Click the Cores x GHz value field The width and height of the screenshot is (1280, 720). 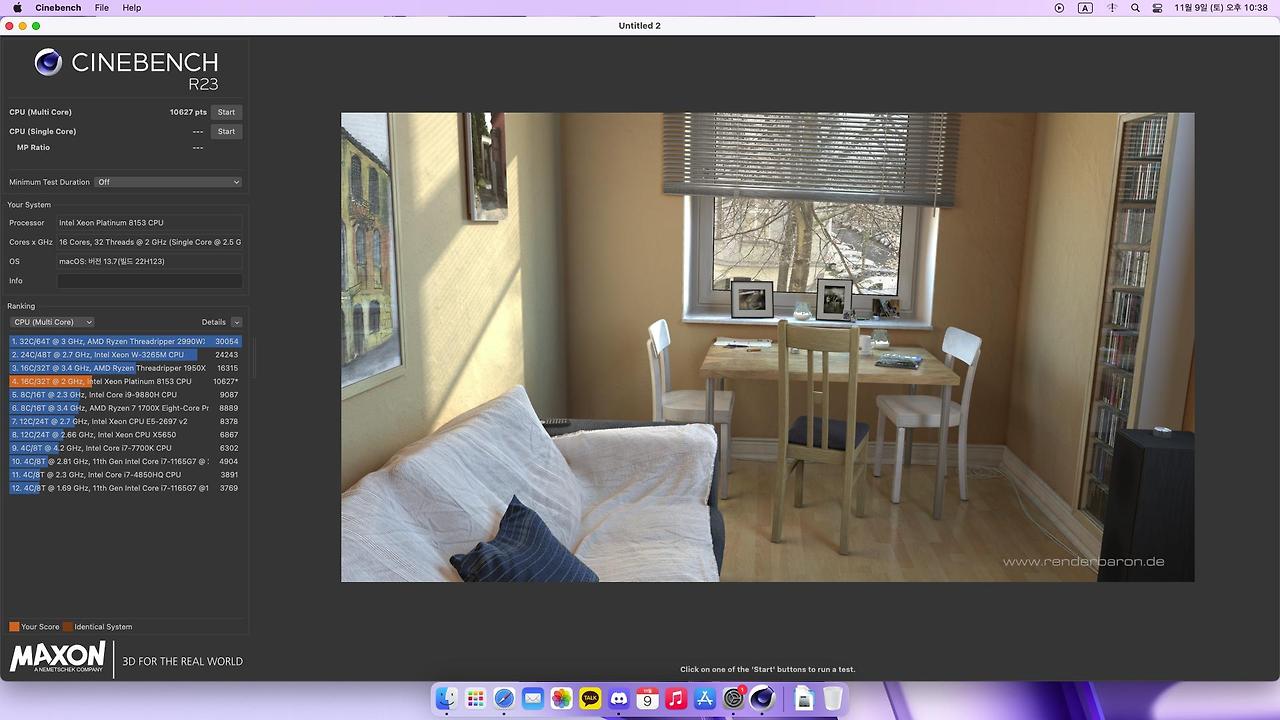tap(149, 242)
